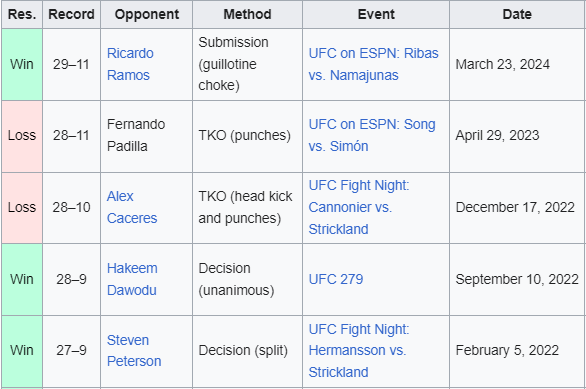586x389 pixels.
Task: Select the Method column header
Action: point(247,14)
